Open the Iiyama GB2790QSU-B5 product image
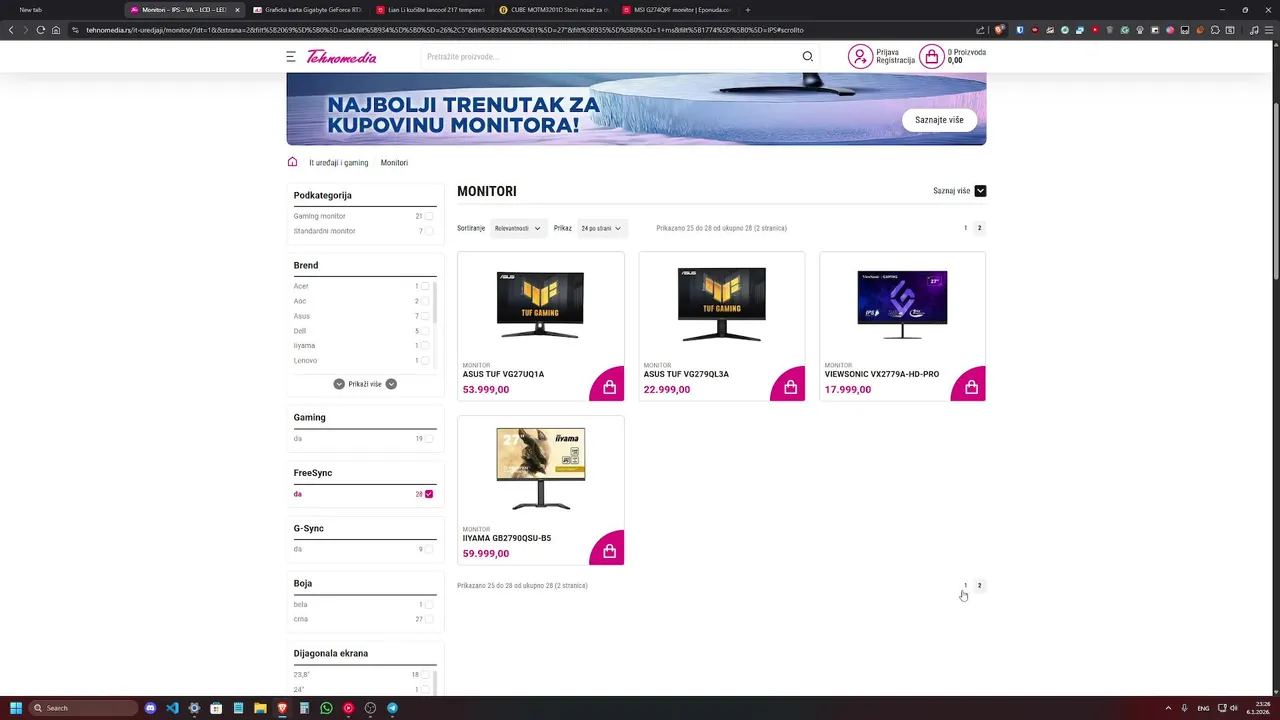The height and width of the screenshot is (720, 1280). coord(540,468)
